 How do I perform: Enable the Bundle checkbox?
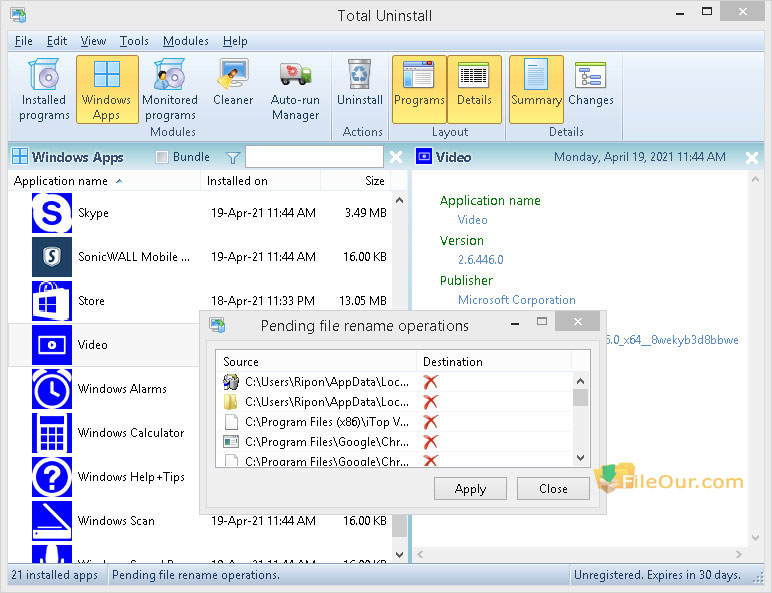point(162,157)
